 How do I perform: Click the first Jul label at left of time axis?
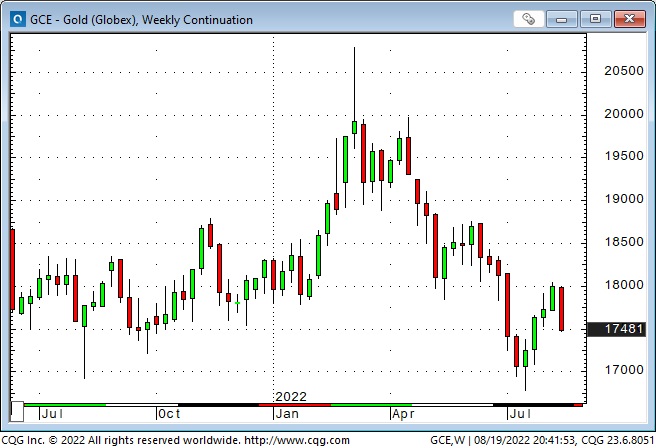(x=52, y=414)
